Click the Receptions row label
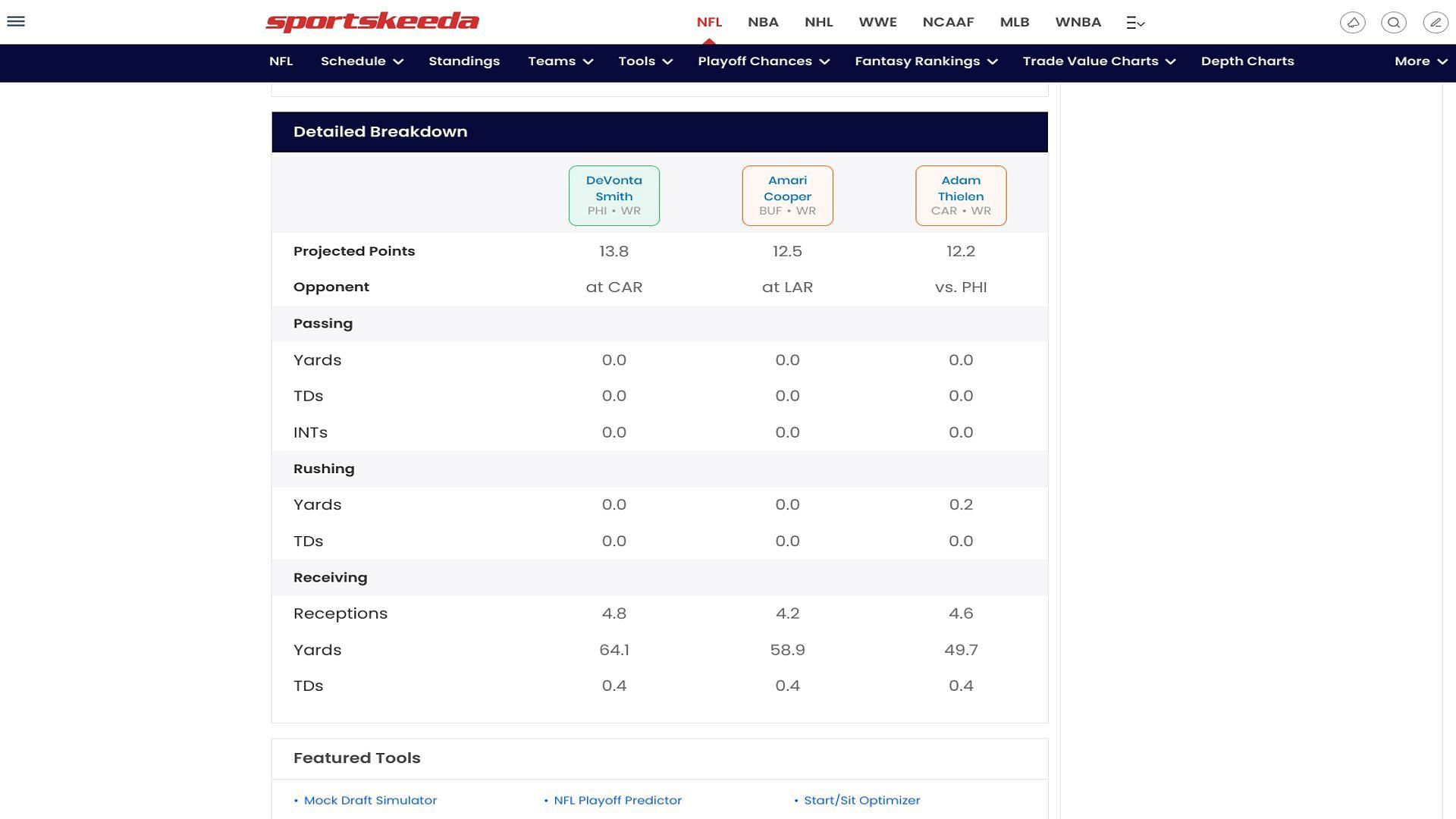The image size is (1456, 819). coord(340,613)
